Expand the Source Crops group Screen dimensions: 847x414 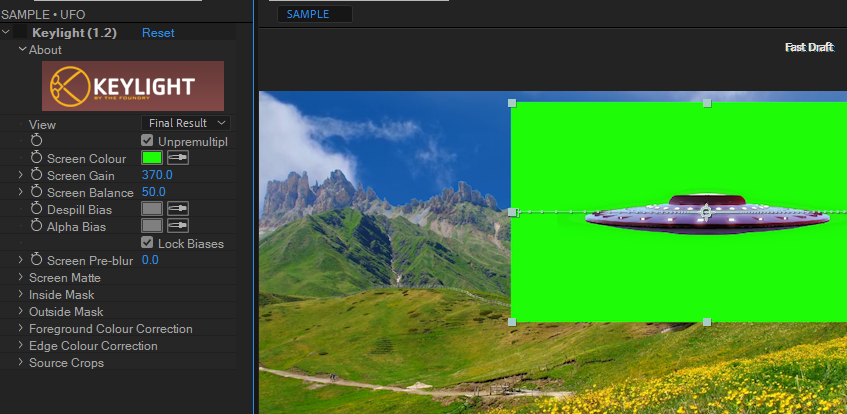pos(21,362)
